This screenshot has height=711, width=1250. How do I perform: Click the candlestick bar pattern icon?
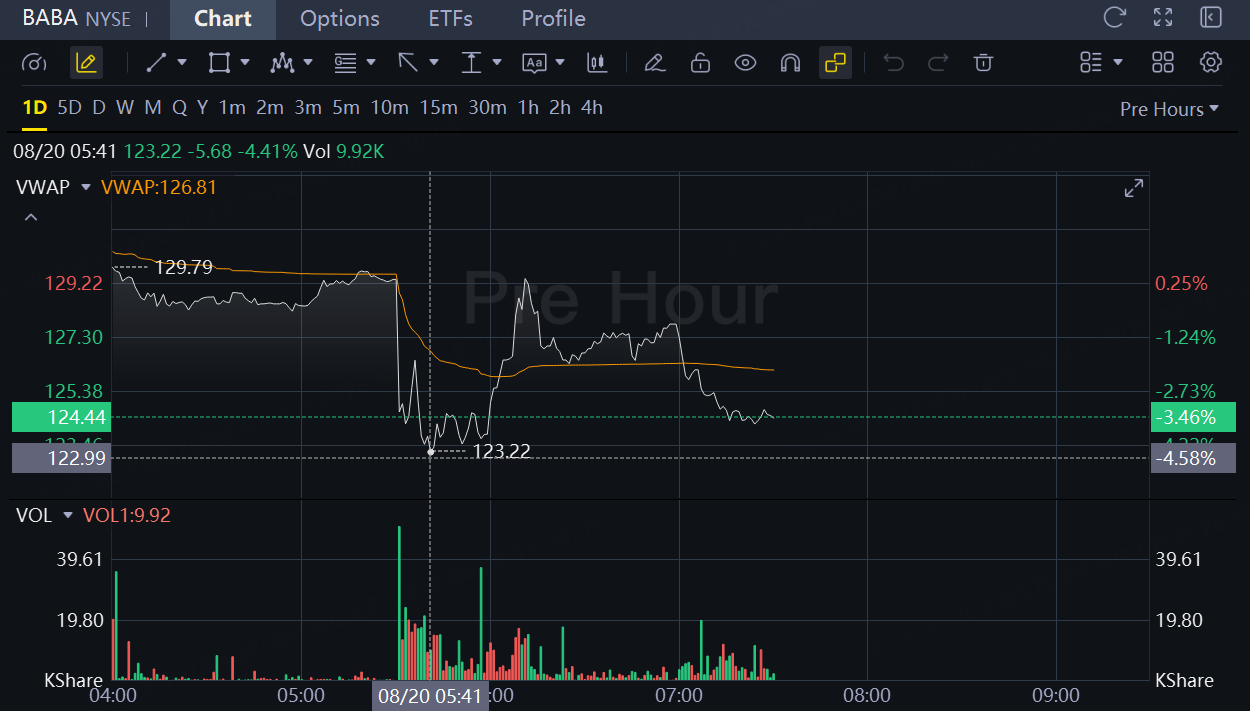point(597,63)
